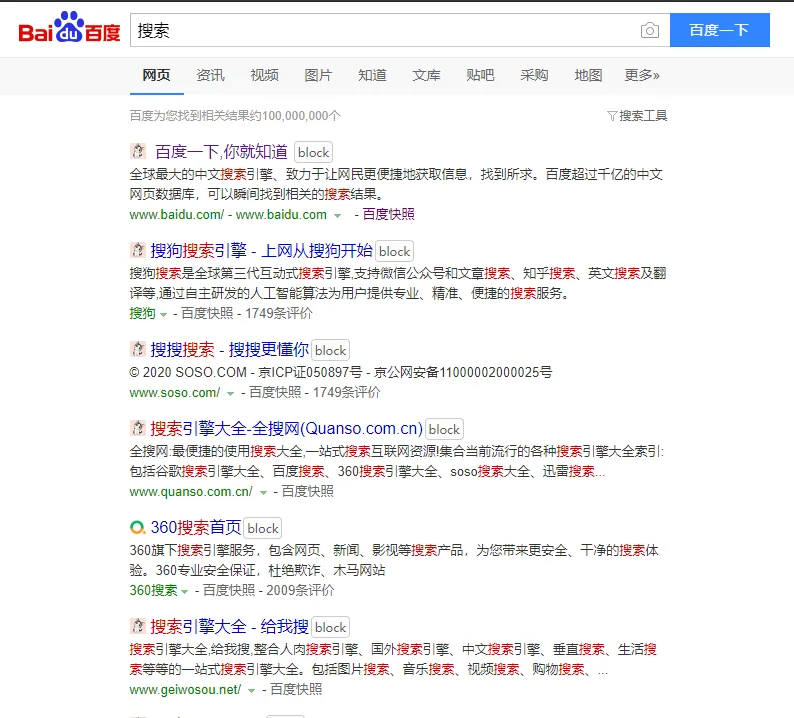Click 百度快照 under quanso.com.cn result
Image resolution: width=794 pixels, height=718 pixels.
[x=307, y=491]
